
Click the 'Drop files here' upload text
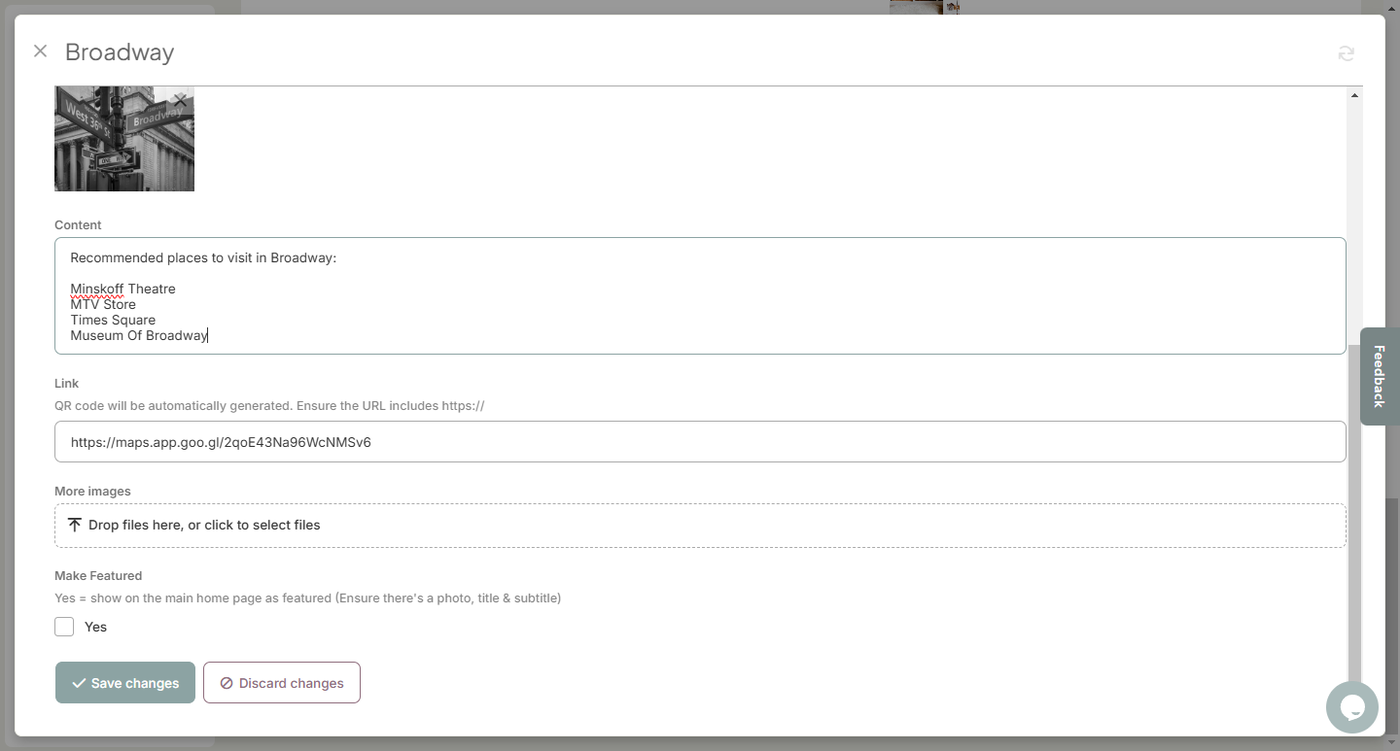click(x=204, y=525)
